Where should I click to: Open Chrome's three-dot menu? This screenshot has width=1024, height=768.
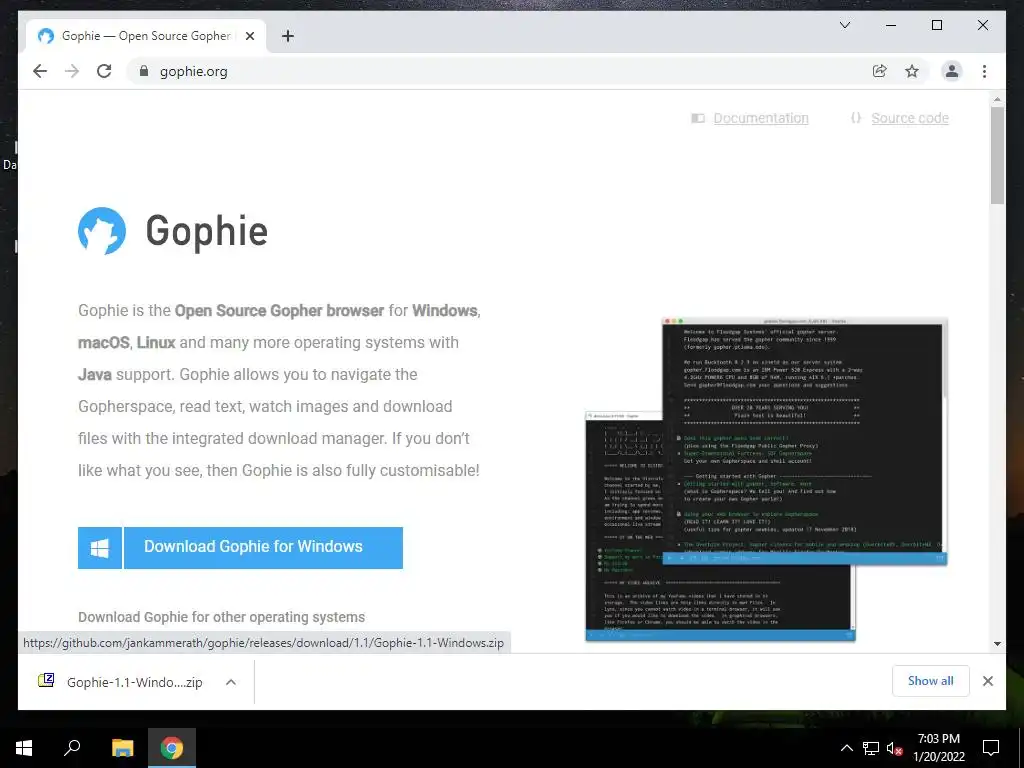click(x=984, y=71)
